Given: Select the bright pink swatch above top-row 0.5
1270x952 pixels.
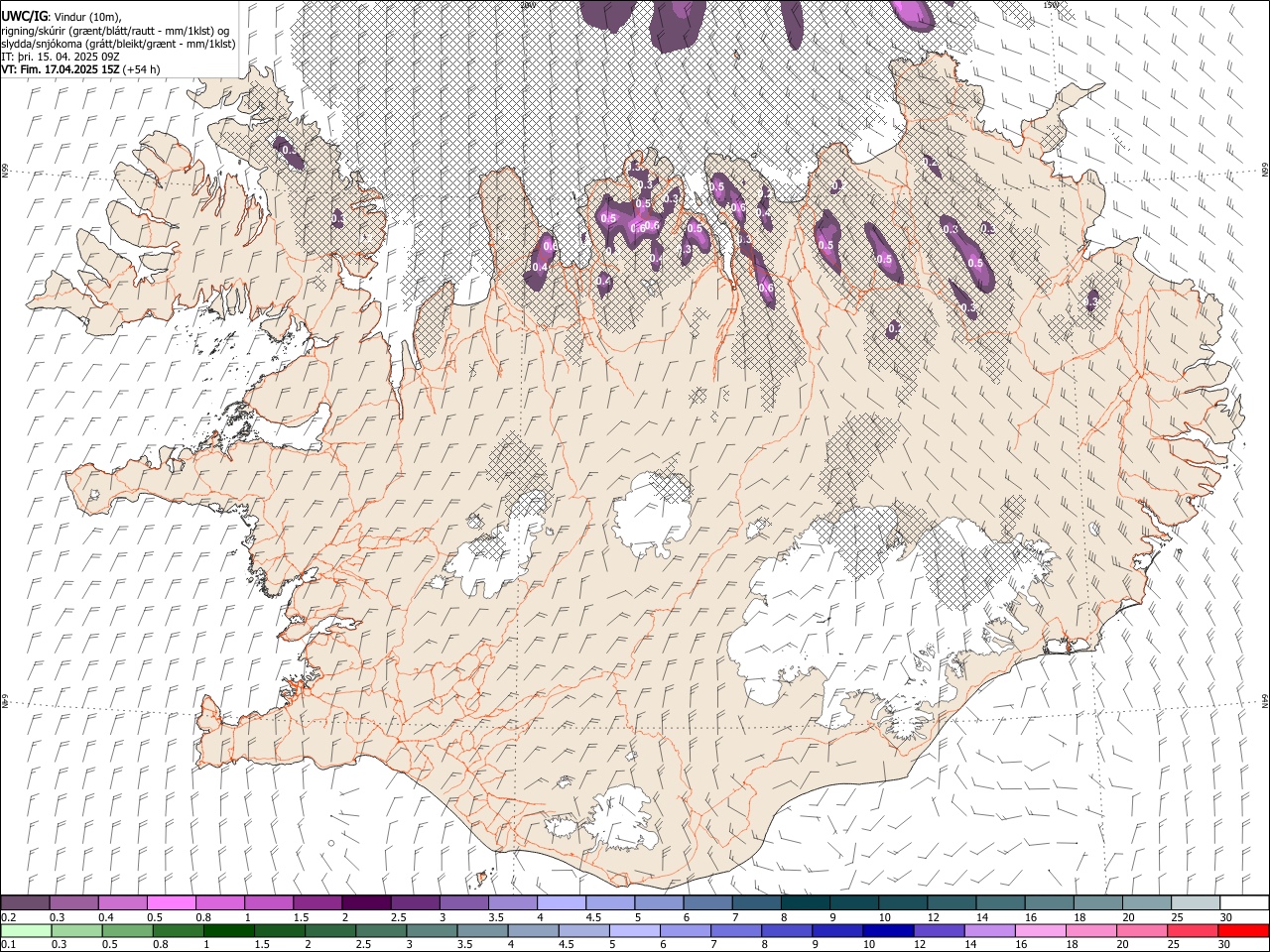Looking at the screenshot, I should click(x=171, y=903).
